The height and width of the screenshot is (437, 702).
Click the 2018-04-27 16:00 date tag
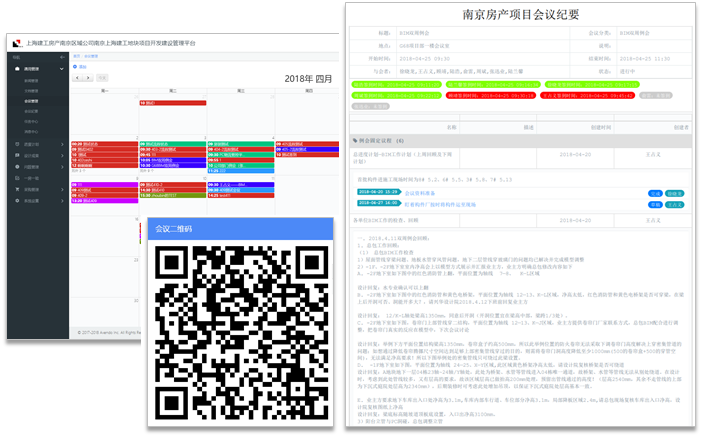(x=379, y=203)
